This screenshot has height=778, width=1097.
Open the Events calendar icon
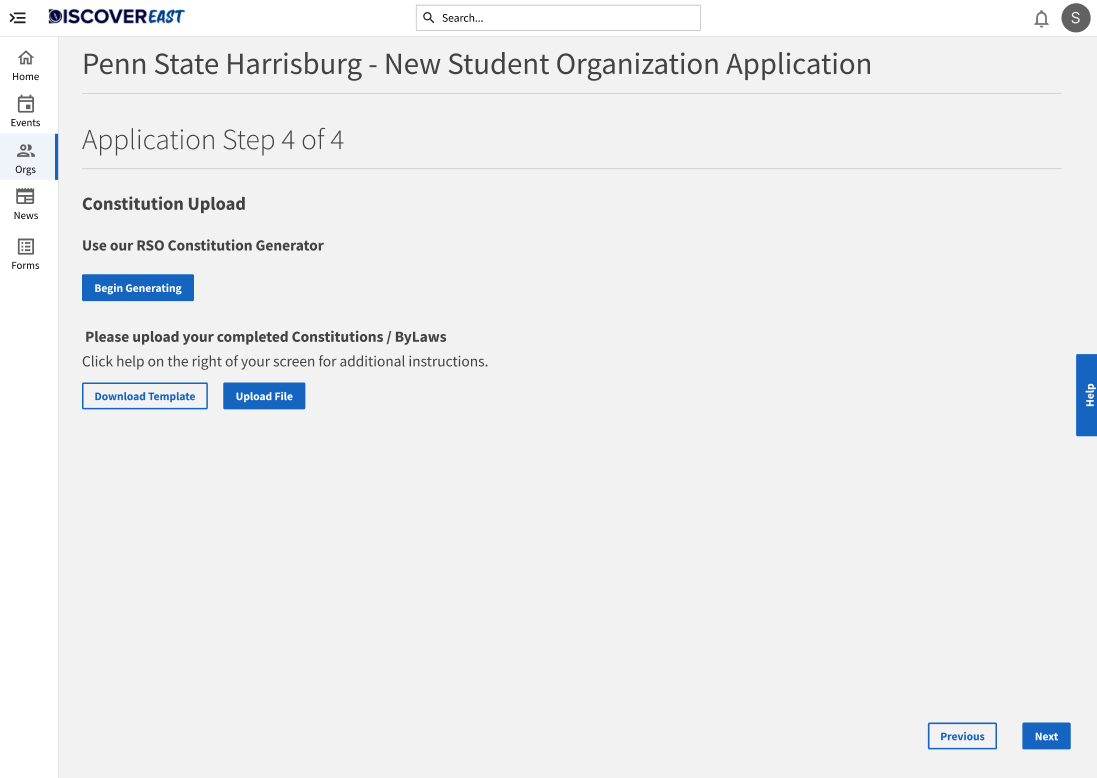pos(26,104)
